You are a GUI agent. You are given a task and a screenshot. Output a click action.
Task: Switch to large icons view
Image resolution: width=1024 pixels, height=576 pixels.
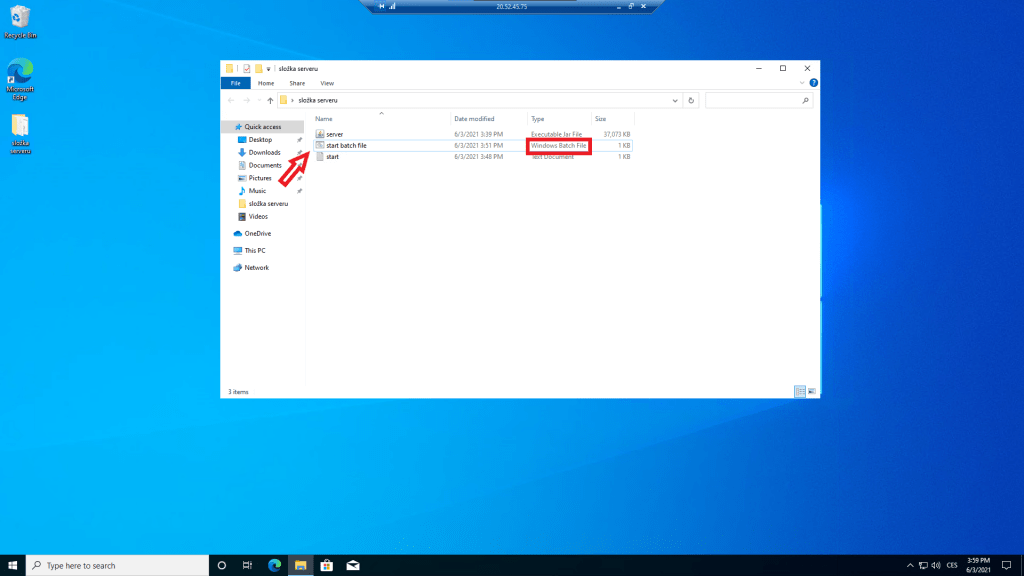(x=812, y=391)
